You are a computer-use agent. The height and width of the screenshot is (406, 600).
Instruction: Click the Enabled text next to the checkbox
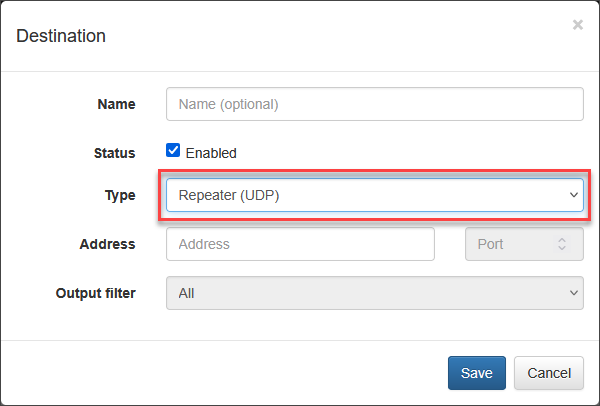[x=211, y=153]
